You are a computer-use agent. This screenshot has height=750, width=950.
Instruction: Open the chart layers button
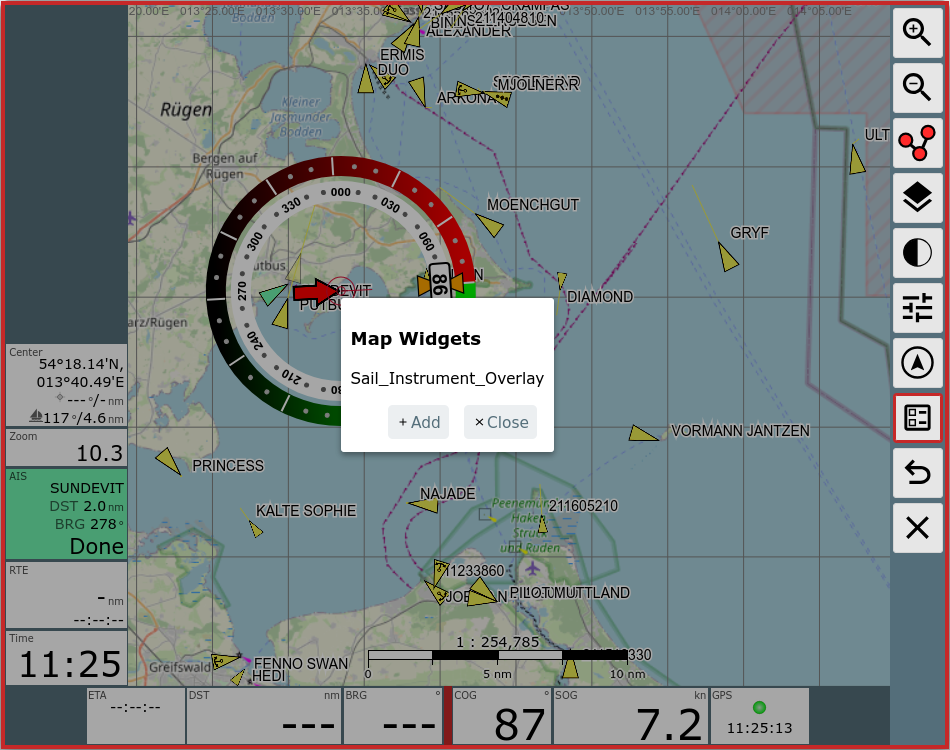click(917, 198)
